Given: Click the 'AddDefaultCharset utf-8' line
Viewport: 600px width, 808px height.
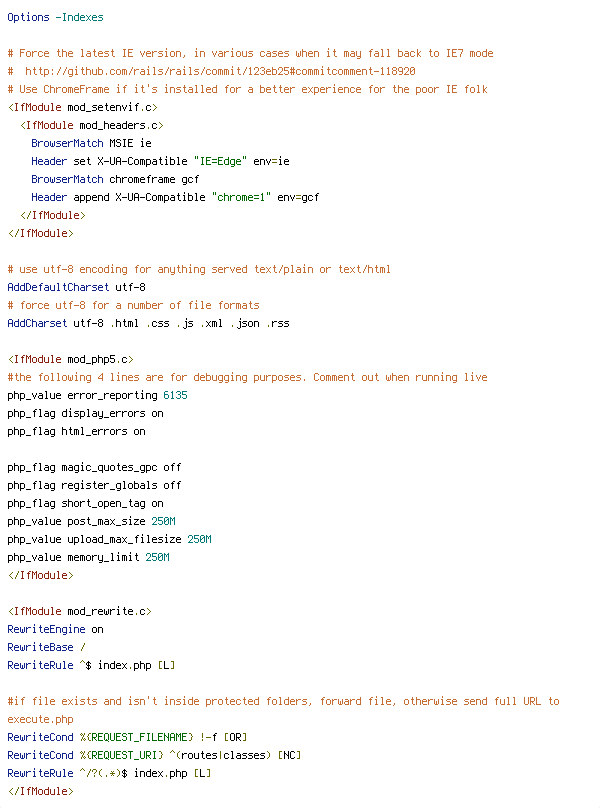Looking at the screenshot, I should pyautogui.click(x=76, y=288).
